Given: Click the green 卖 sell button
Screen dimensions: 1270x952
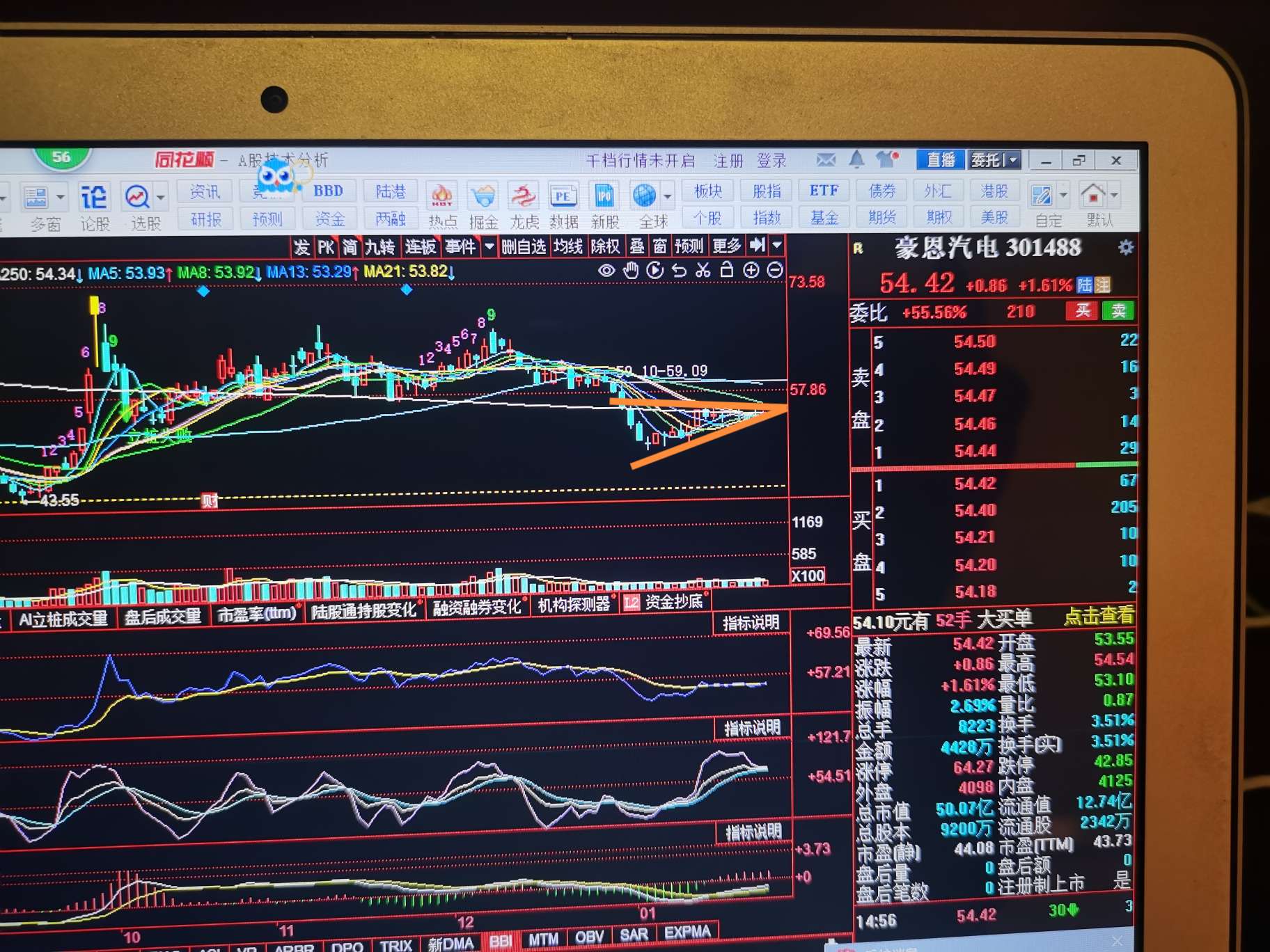Looking at the screenshot, I should 1118,310.
